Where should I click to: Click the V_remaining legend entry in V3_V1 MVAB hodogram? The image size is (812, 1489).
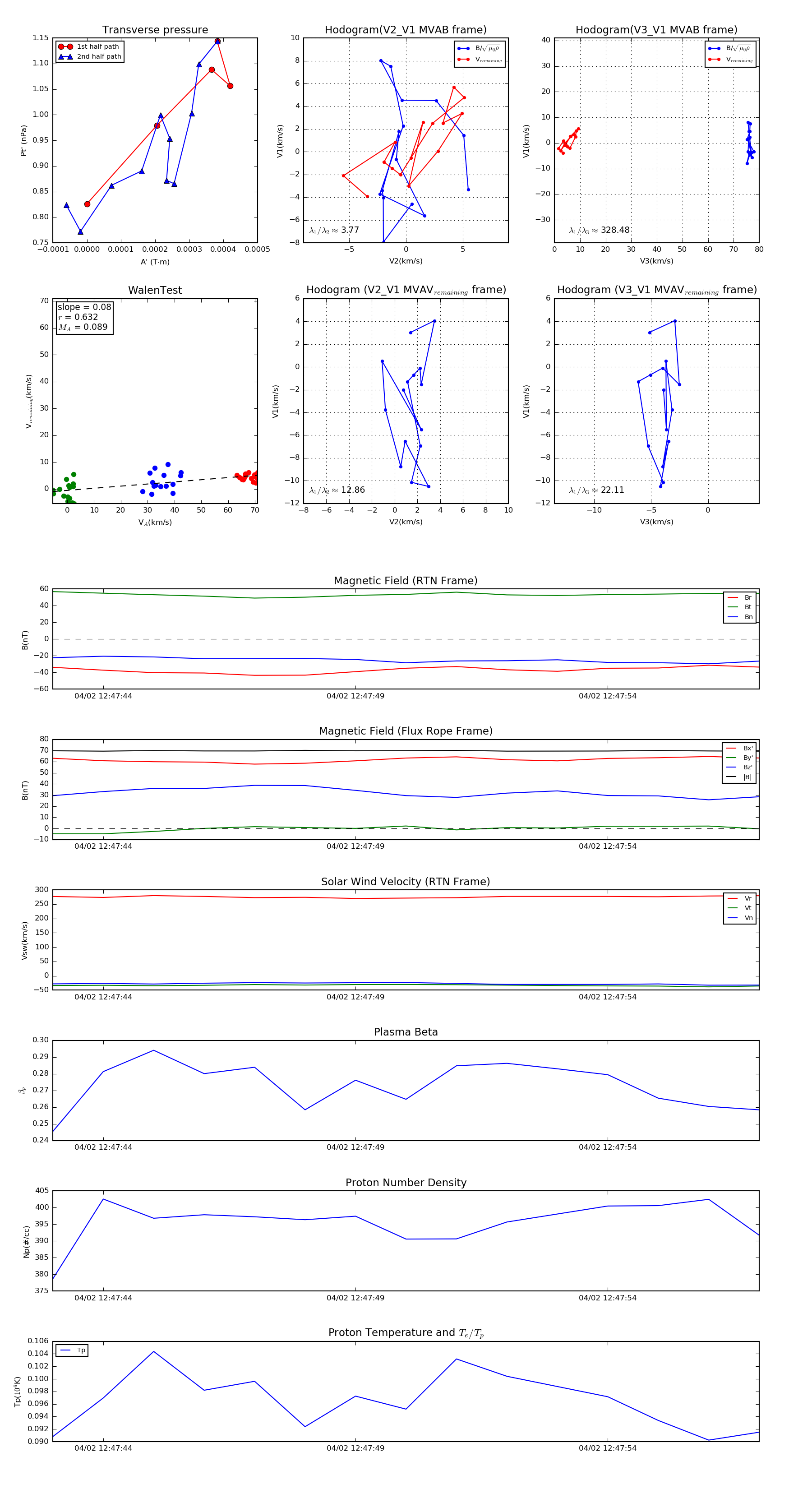point(730,60)
